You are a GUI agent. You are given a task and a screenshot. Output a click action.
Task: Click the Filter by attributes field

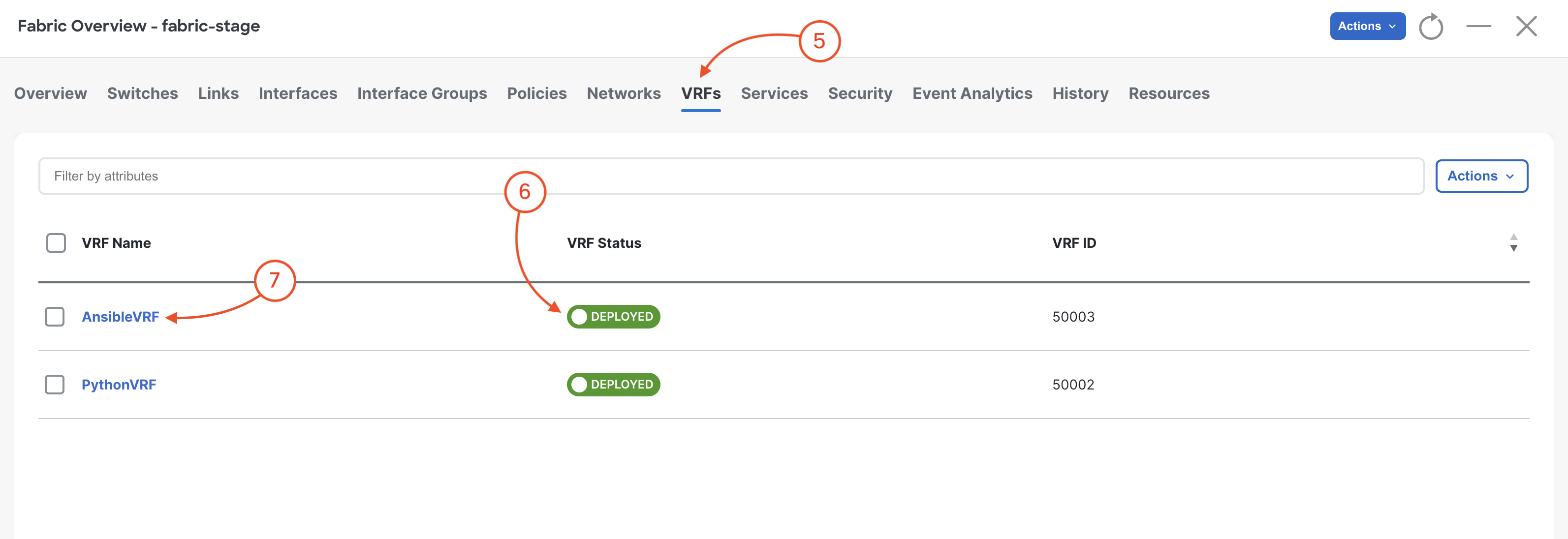(x=730, y=176)
